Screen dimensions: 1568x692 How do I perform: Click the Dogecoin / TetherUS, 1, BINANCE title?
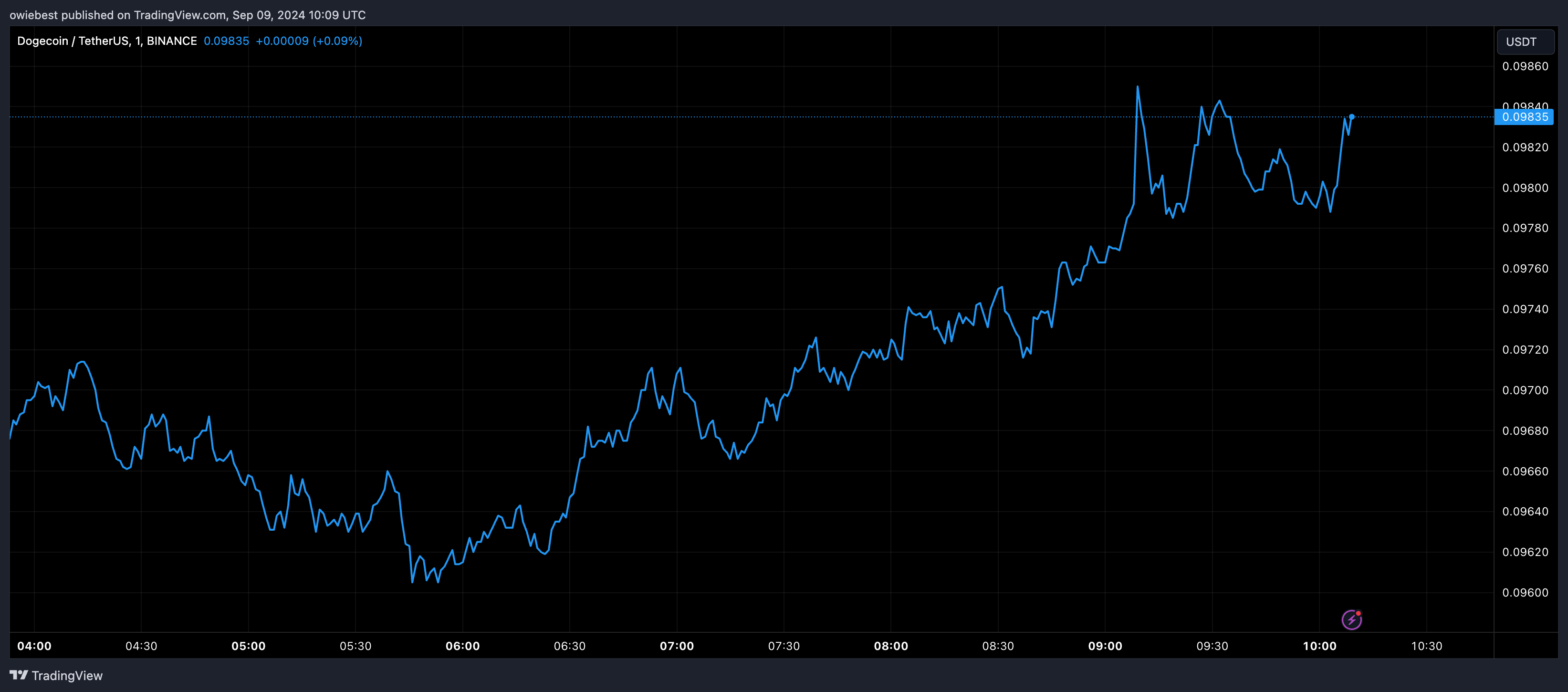tap(107, 41)
